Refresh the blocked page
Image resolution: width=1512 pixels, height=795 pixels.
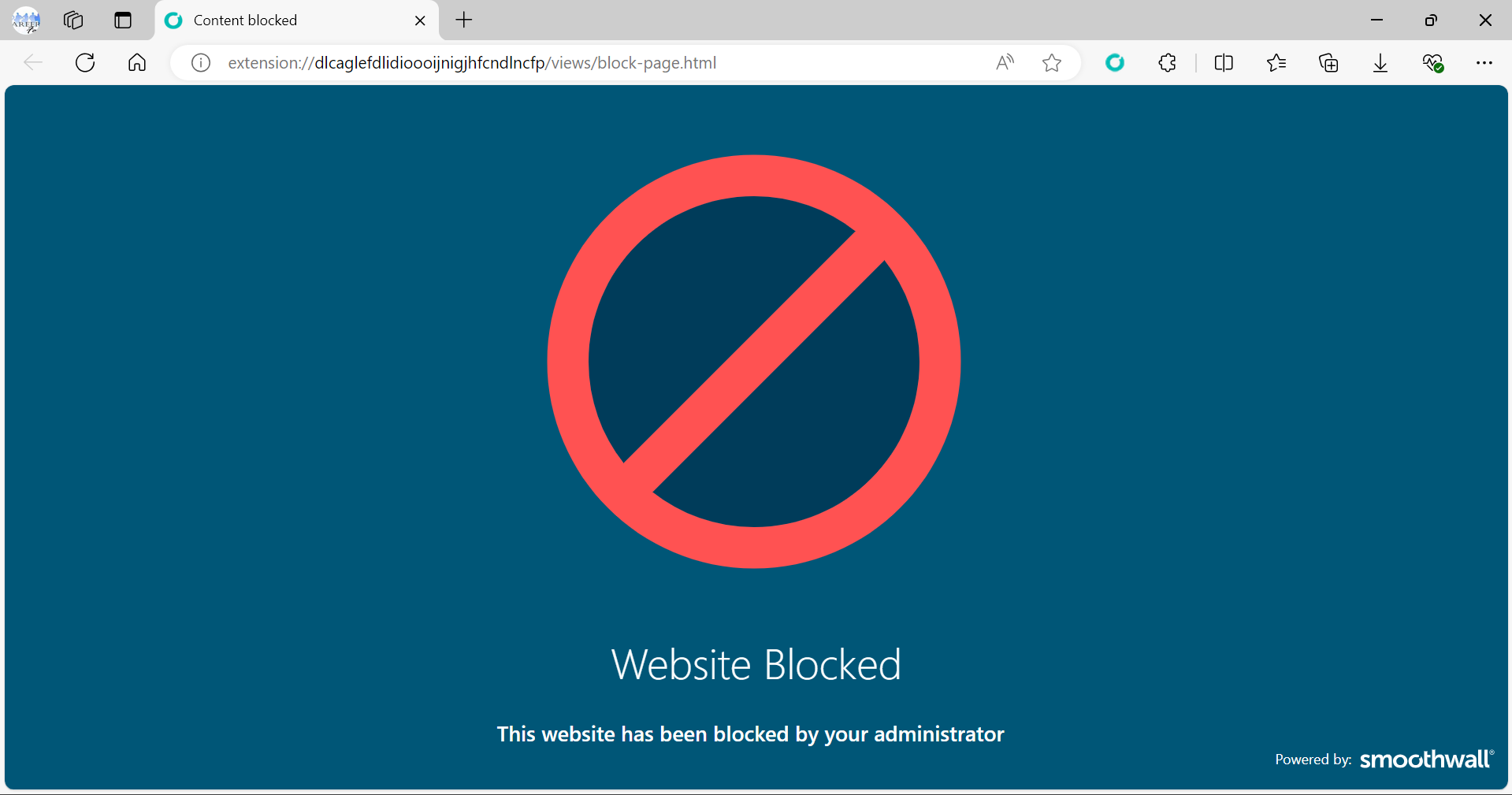(x=85, y=62)
